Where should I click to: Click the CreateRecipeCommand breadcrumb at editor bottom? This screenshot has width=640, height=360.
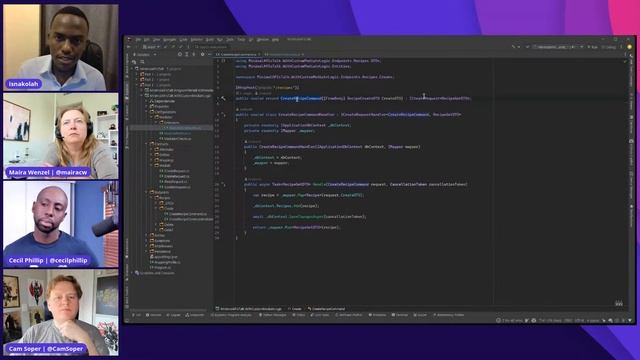click(327, 309)
